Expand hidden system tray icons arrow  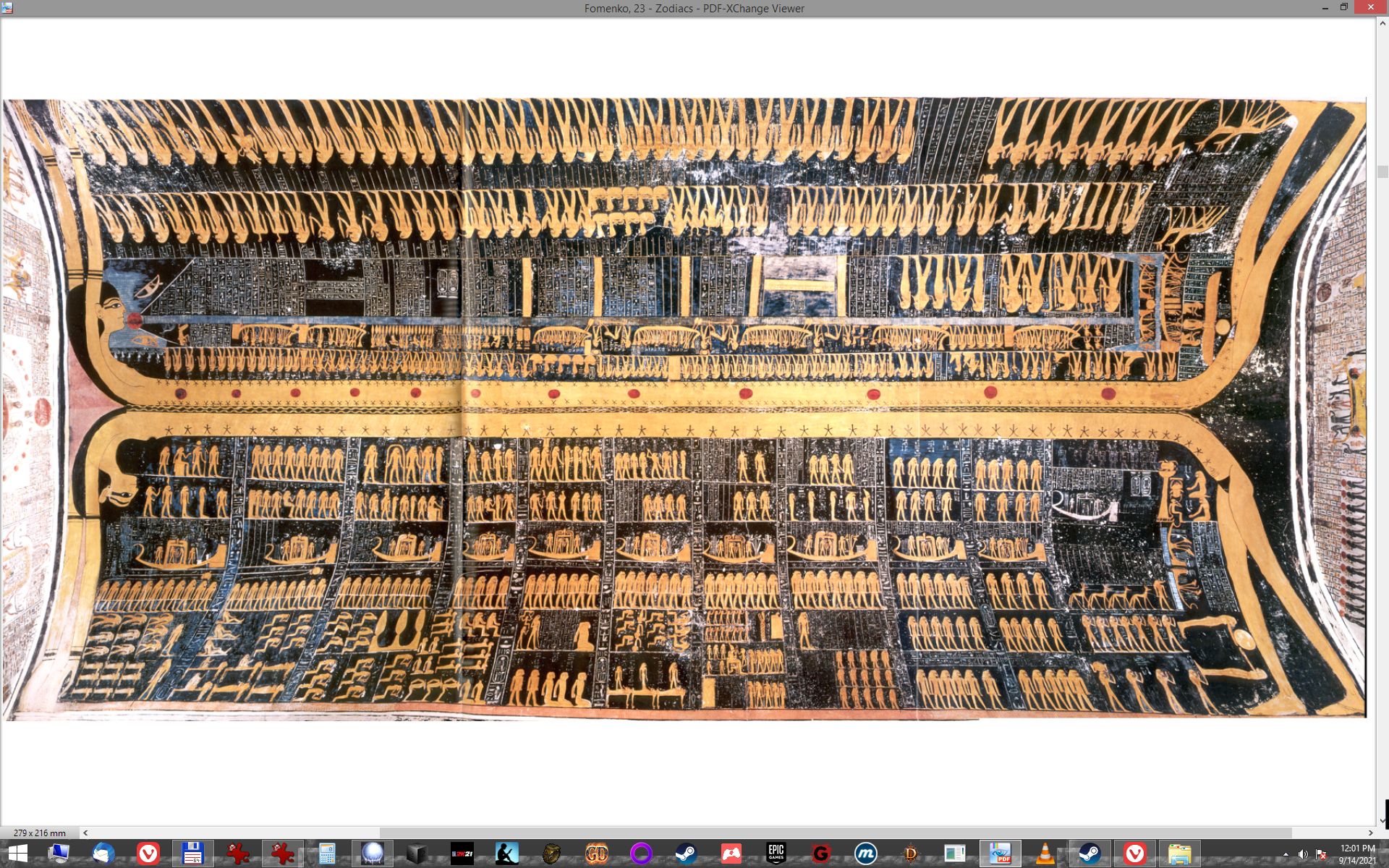point(1286,854)
